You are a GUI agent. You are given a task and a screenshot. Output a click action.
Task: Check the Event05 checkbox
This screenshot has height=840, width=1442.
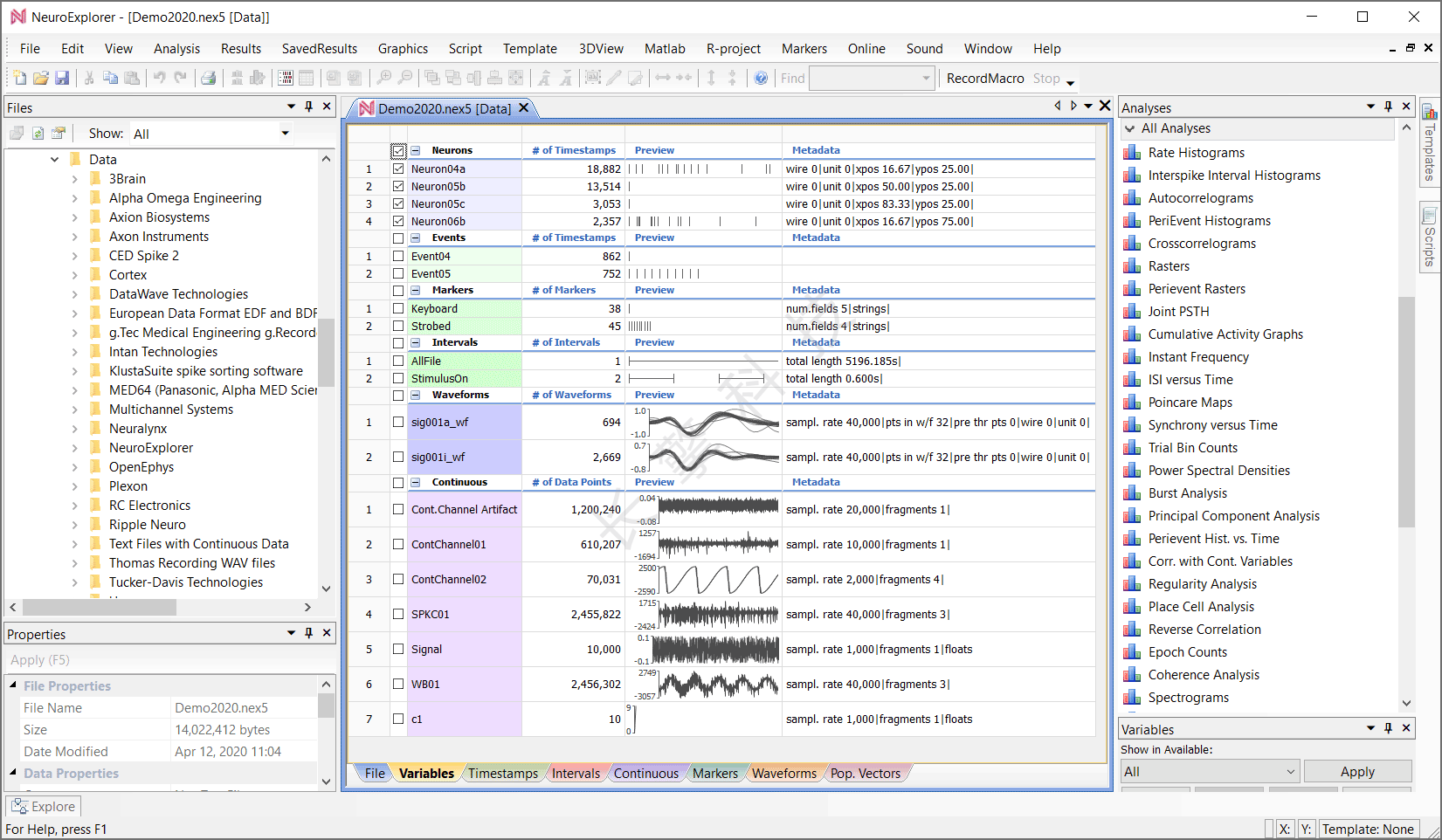pyautogui.click(x=398, y=274)
